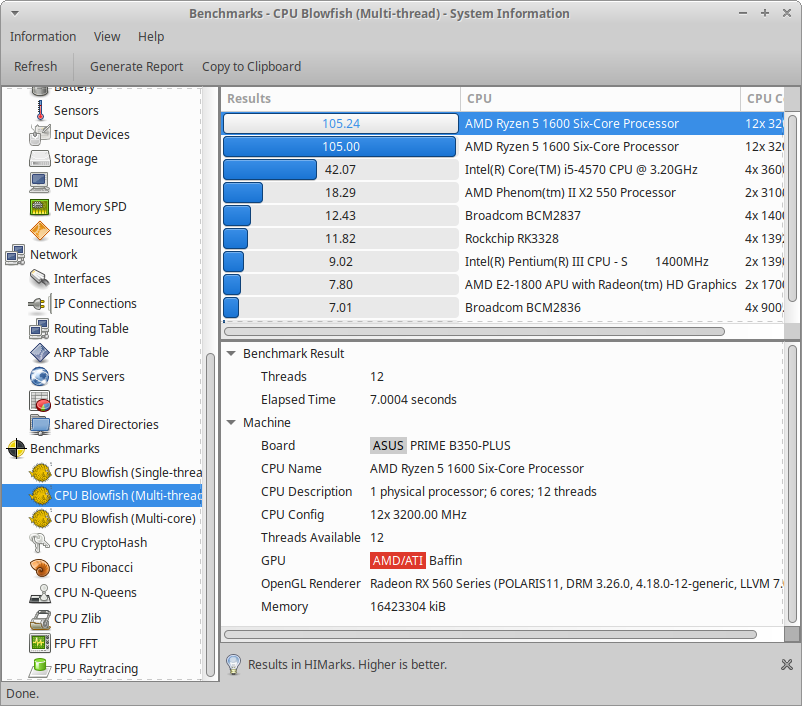Collapse the Benchmark Result section
Viewport: 802px width, 706px height.
(231, 354)
